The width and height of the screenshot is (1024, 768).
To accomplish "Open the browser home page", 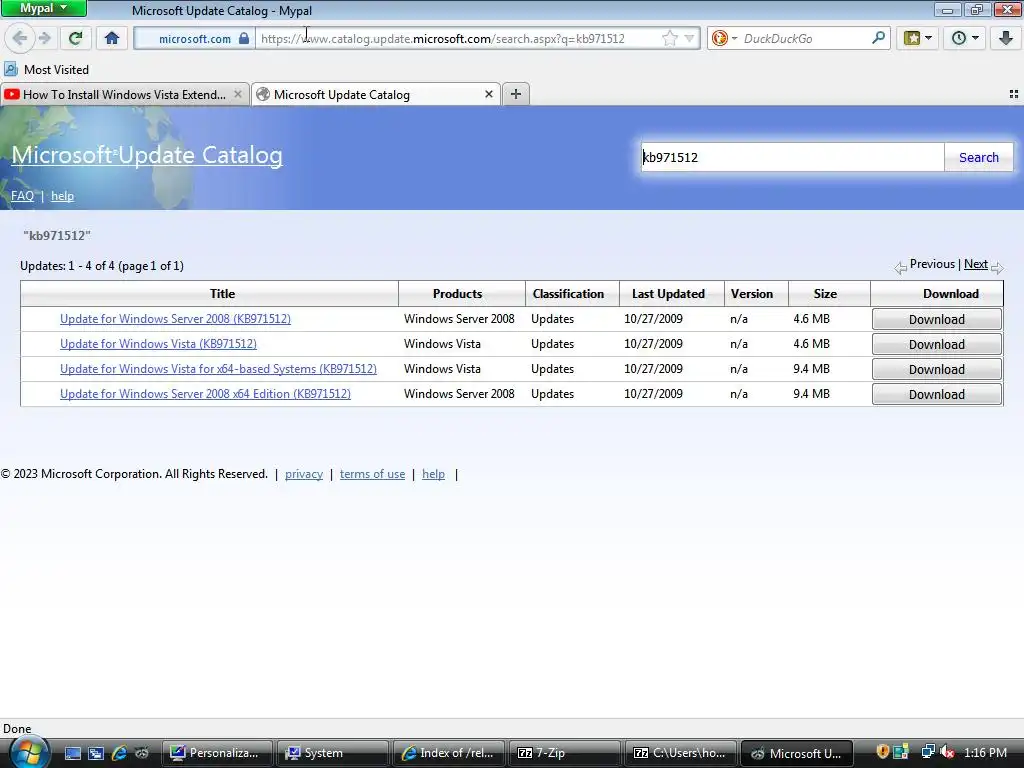I will 112,38.
